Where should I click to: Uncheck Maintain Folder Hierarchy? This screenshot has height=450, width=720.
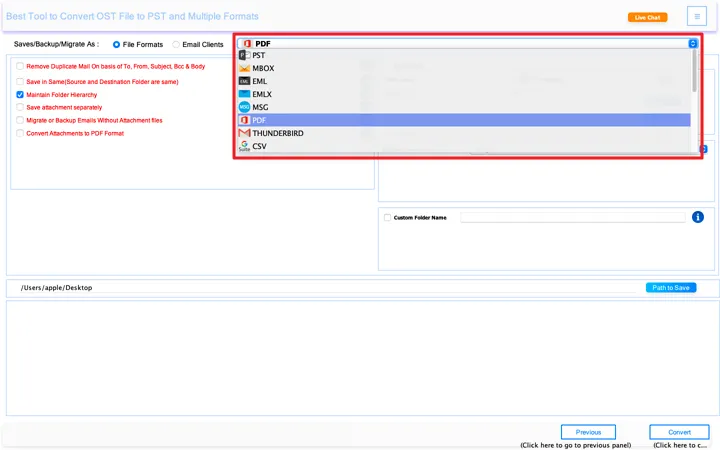[x=19, y=94]
